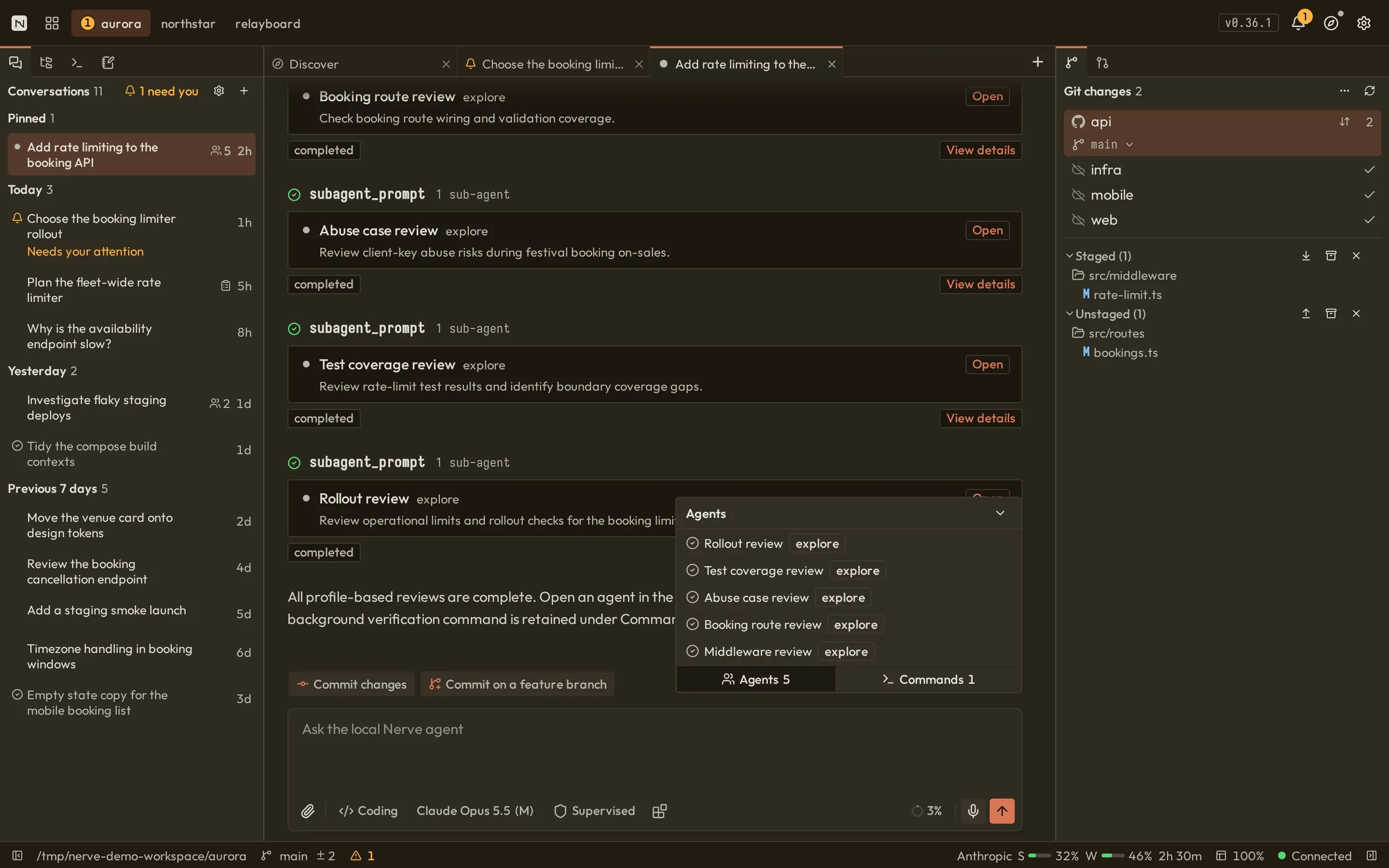Viewport: 1389px width, 868px height.
Task: Stage all unstaged files using the upload arrow
Action: click(x=1306, y=313)
